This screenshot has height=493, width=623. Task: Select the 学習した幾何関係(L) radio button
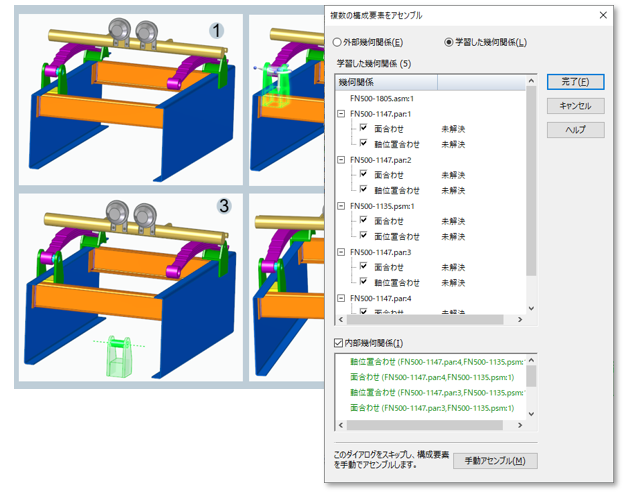[449, 42]
